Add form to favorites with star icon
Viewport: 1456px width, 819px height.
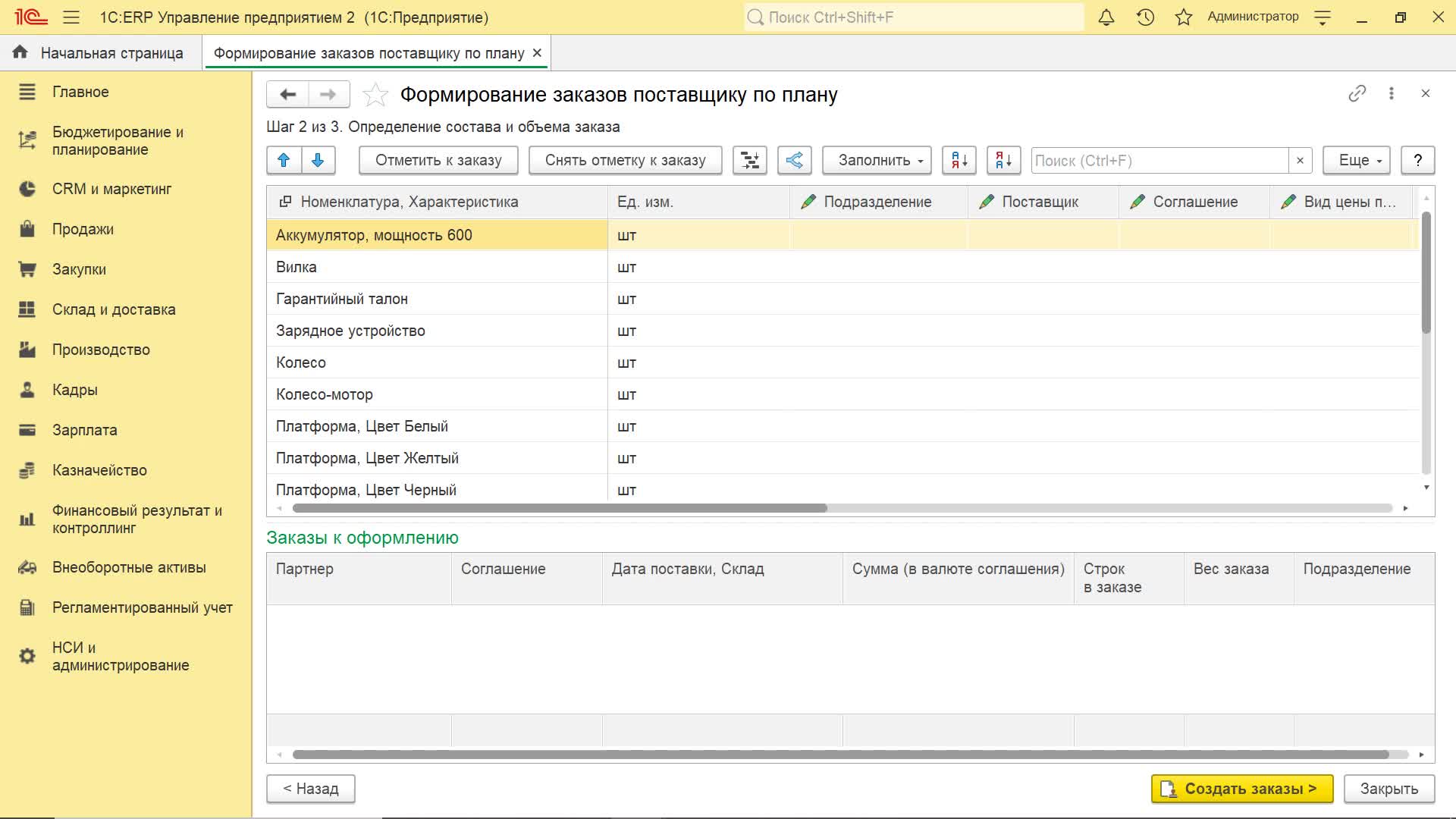(375, 95)
